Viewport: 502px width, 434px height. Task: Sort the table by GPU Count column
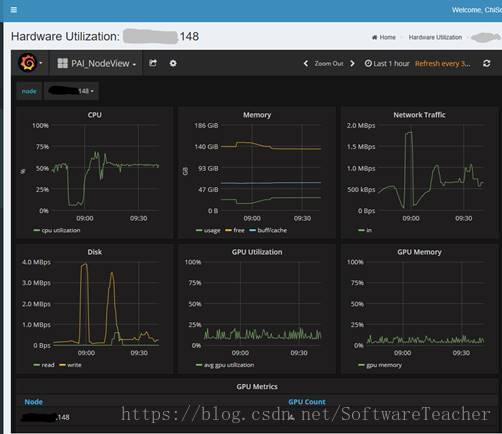coord(307,402)
